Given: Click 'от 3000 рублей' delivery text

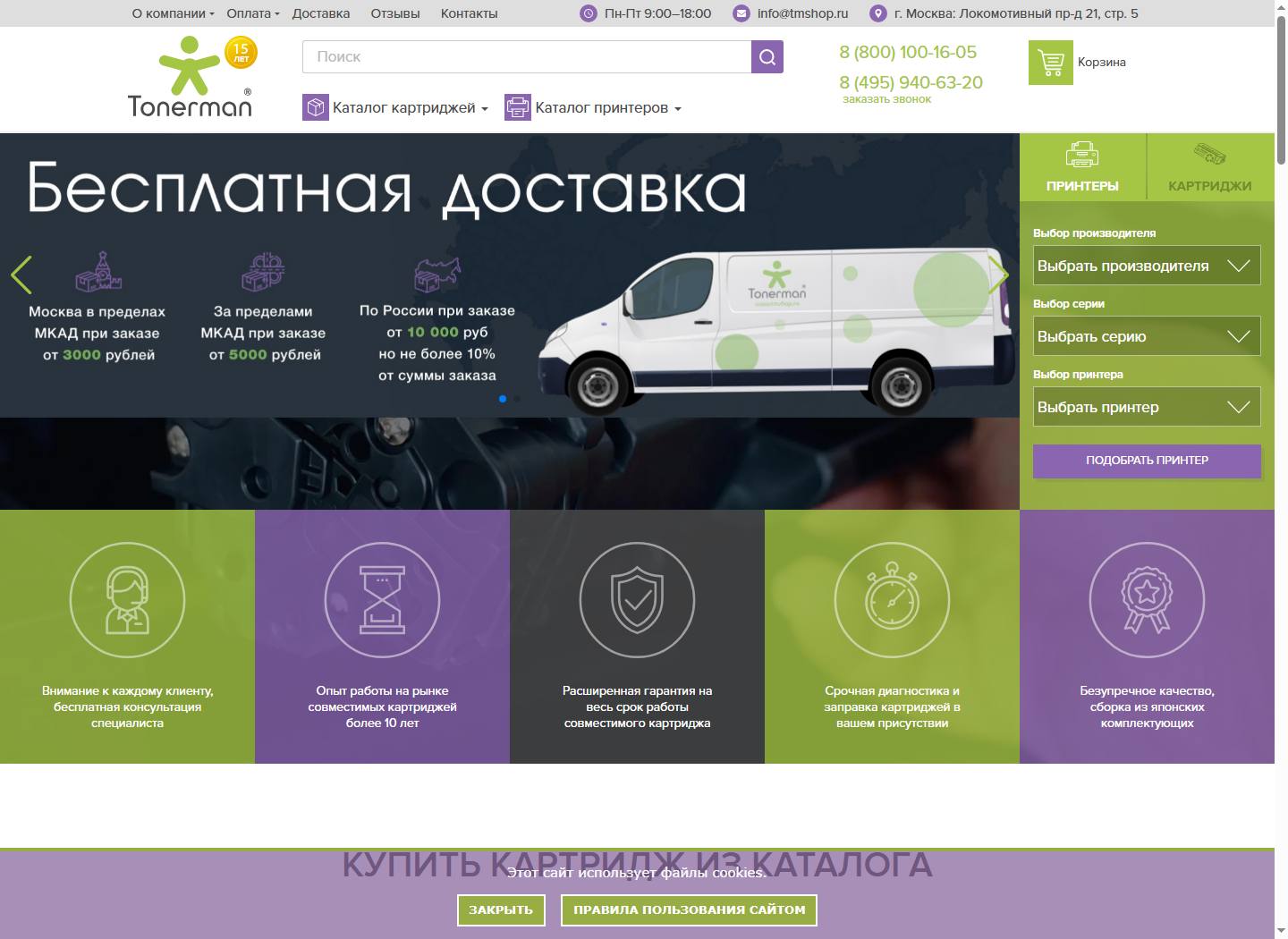Looking at the screenshot, I should 98,355.
